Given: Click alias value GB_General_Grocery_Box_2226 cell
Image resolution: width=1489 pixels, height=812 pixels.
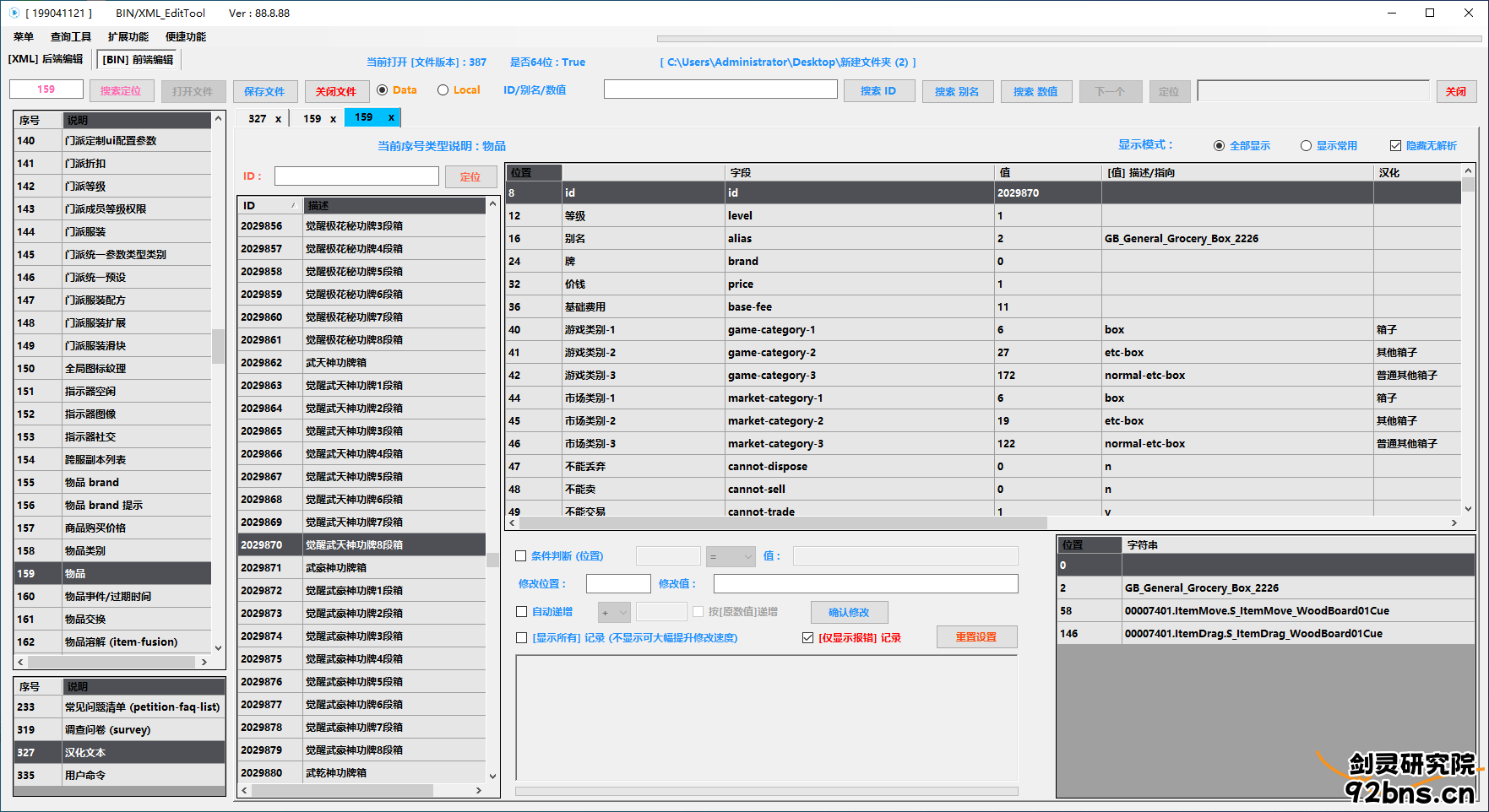Looking at the screenshot, I should (x=1237, y=239).
